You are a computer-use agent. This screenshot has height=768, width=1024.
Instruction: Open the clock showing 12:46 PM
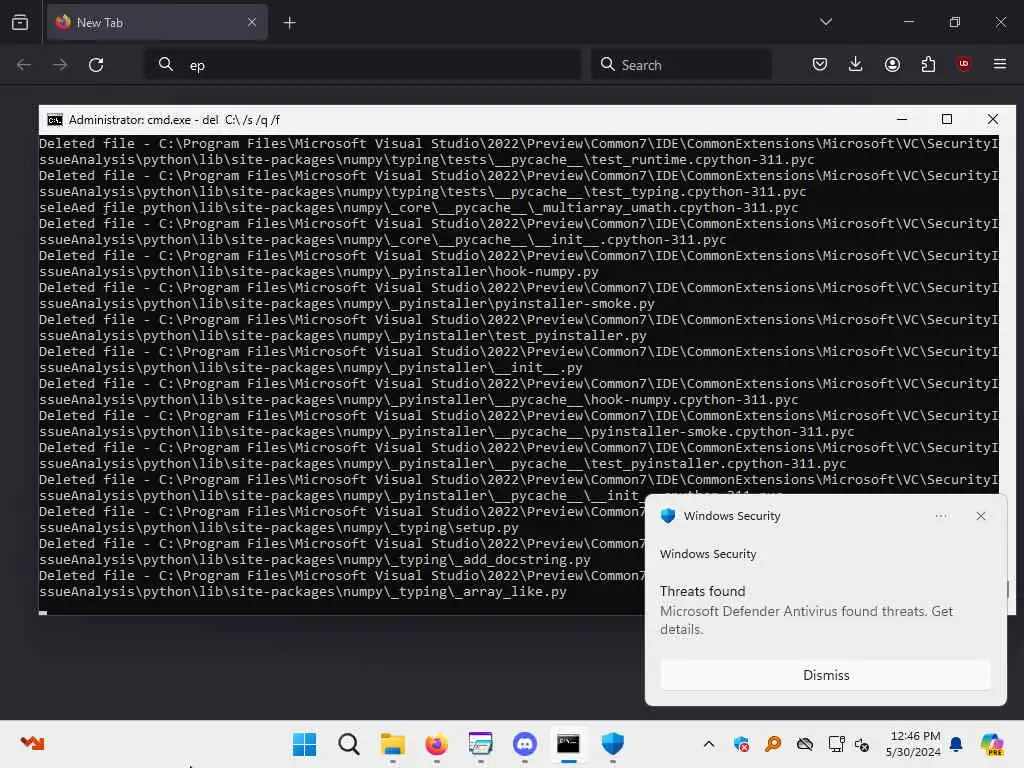tap(913, 744)
